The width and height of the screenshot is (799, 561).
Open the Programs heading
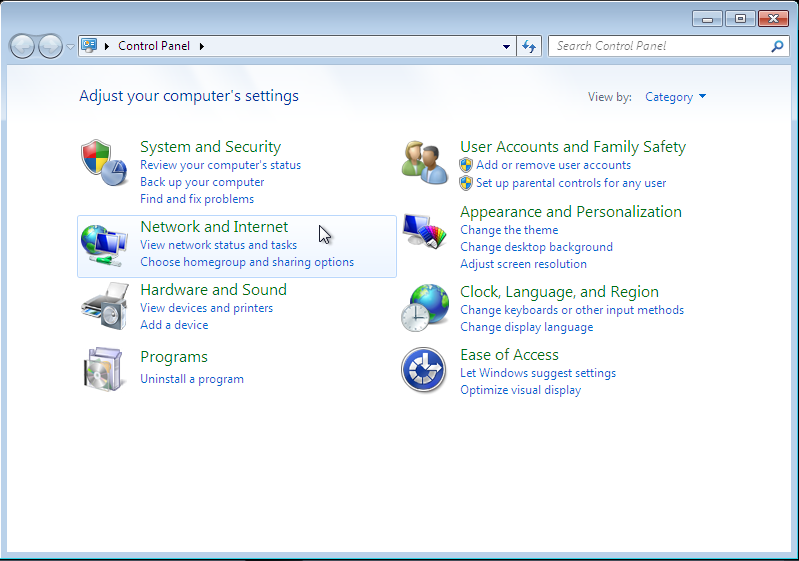pos(174,357)
